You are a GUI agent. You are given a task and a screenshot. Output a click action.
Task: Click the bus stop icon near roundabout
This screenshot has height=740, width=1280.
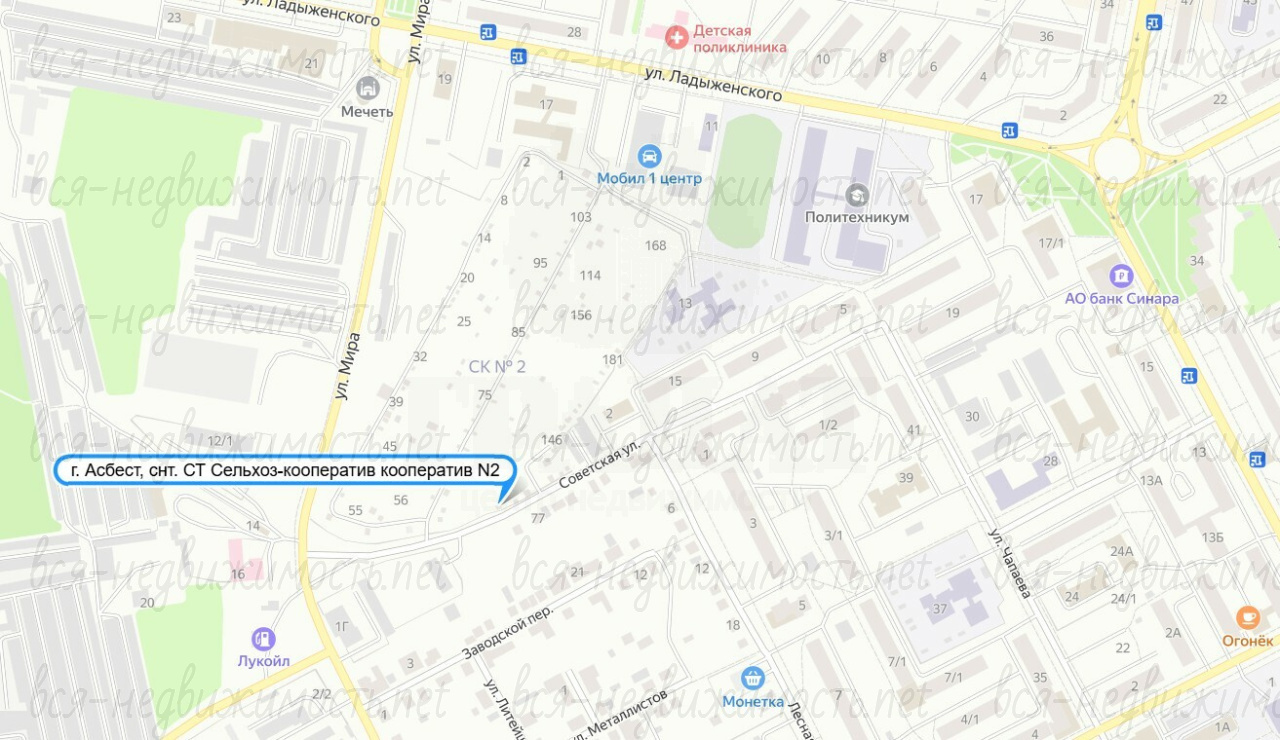(1010, 131)
